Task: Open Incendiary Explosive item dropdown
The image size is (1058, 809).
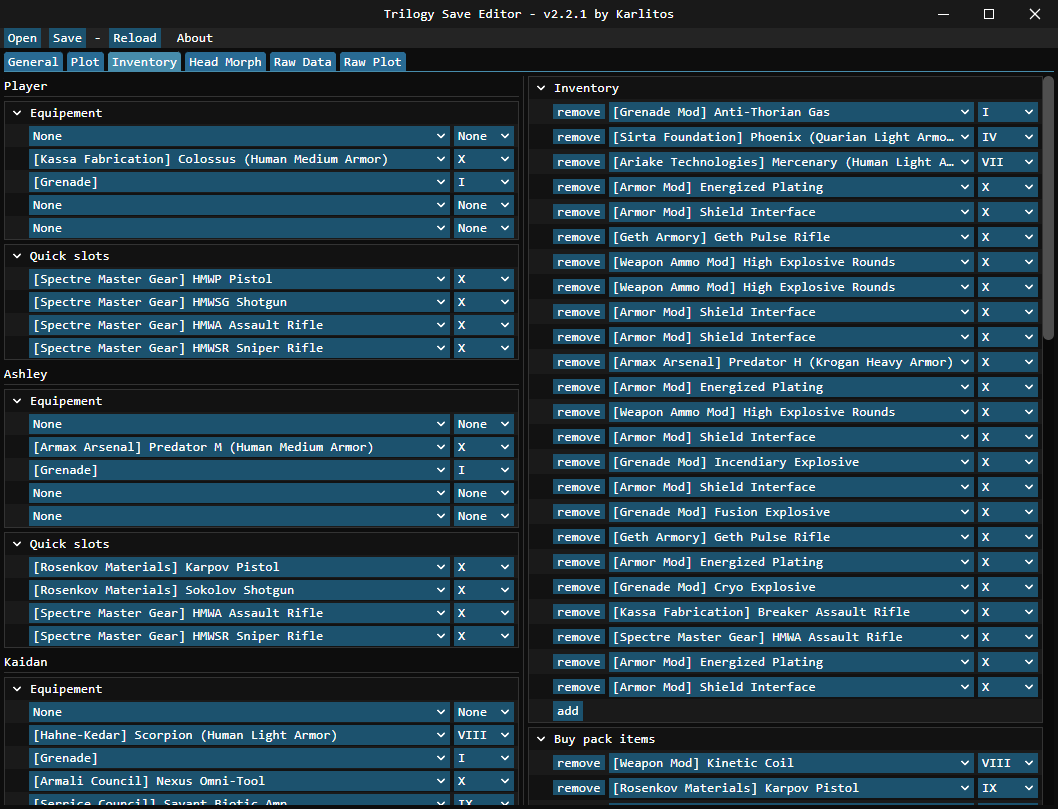Action: click(x=791, y=462)
